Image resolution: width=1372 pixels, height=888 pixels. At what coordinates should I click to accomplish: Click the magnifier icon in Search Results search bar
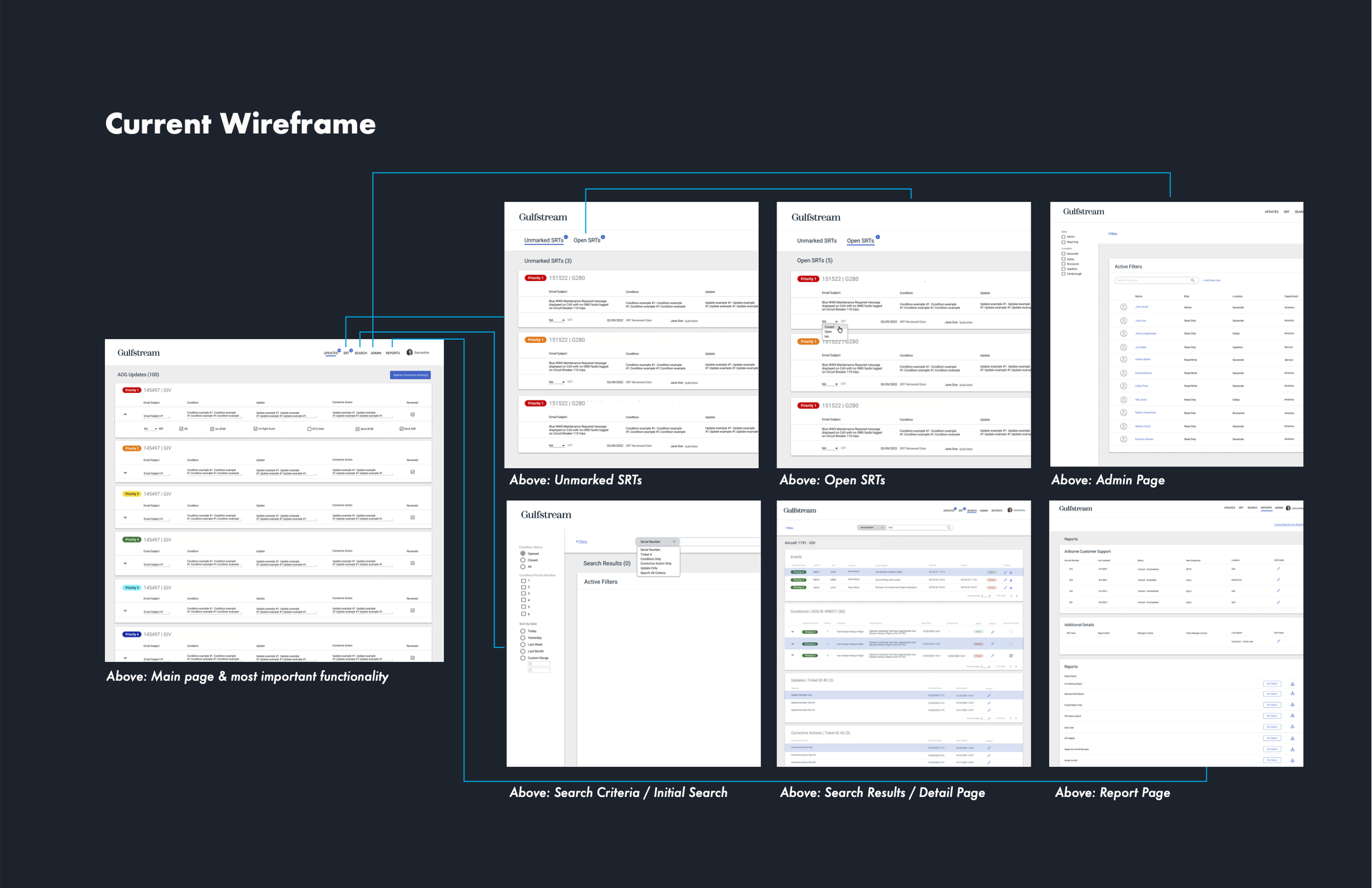[x=948, y=527]
